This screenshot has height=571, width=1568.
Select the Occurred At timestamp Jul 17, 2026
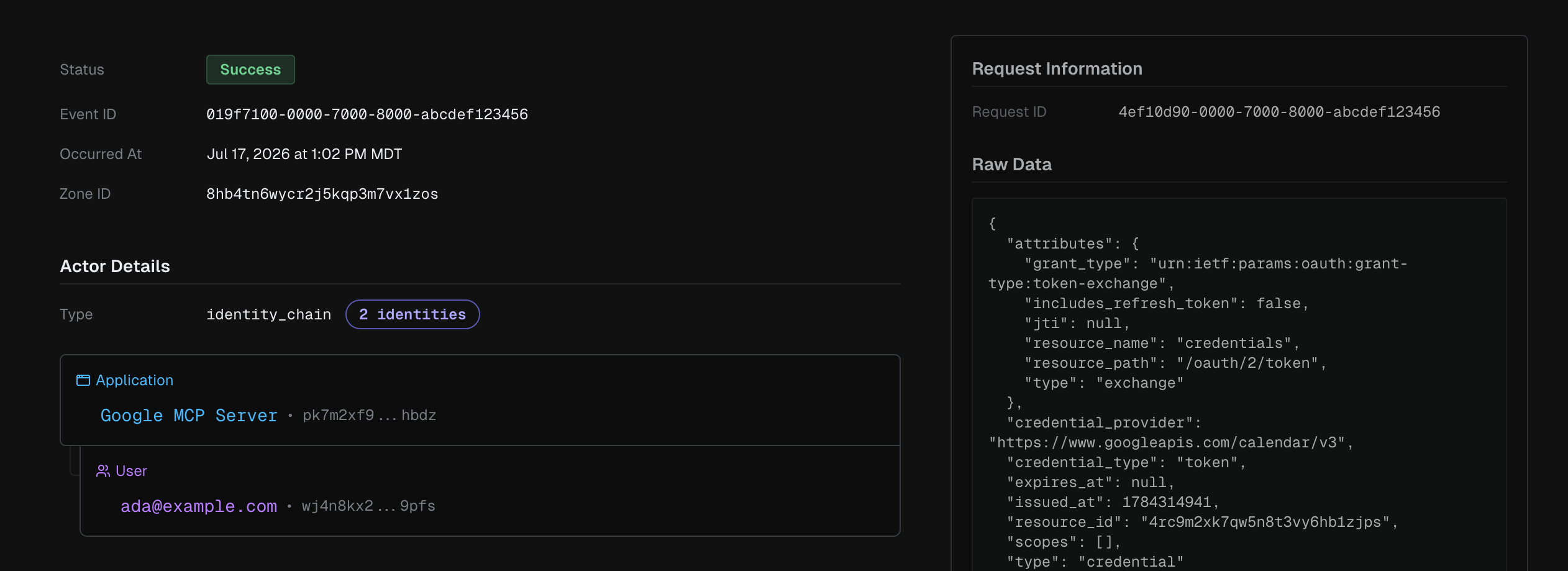(304, 154)
